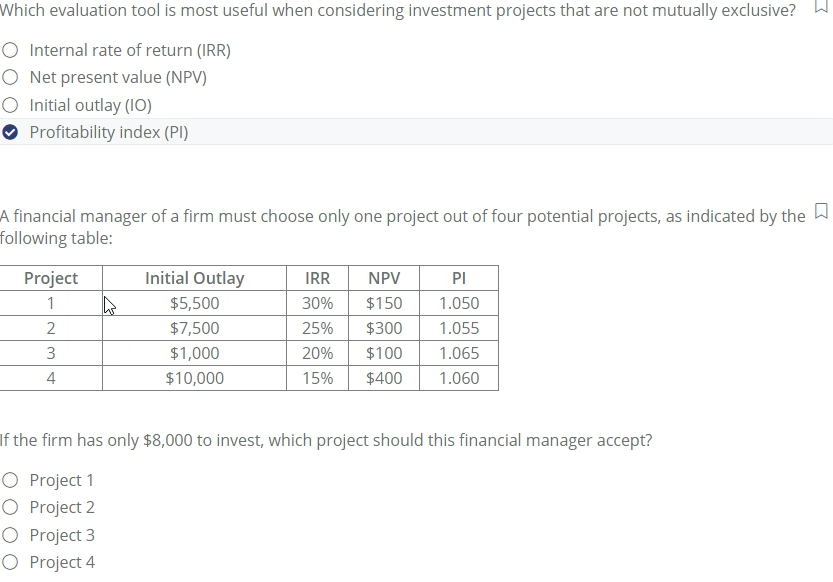Pick the Project 3 radio button

[x=10, y=535]
